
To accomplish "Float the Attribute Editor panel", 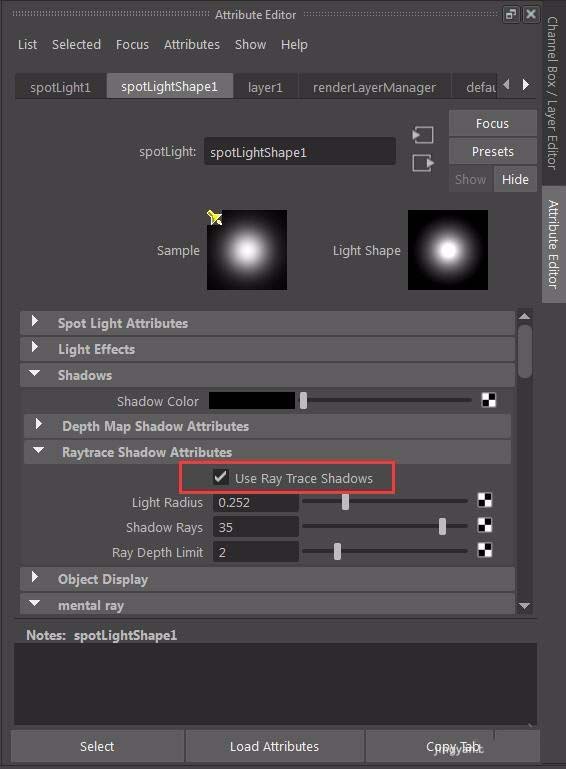I will pos(511,14).
